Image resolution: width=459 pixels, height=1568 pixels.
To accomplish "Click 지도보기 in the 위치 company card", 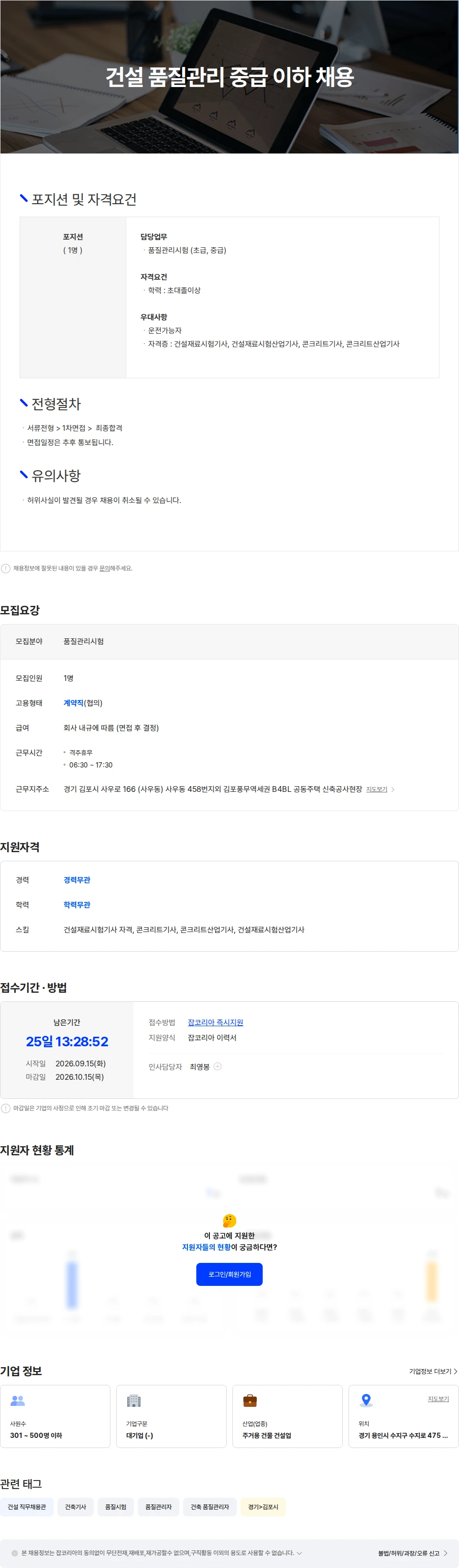I will [x=437, y=1399].
